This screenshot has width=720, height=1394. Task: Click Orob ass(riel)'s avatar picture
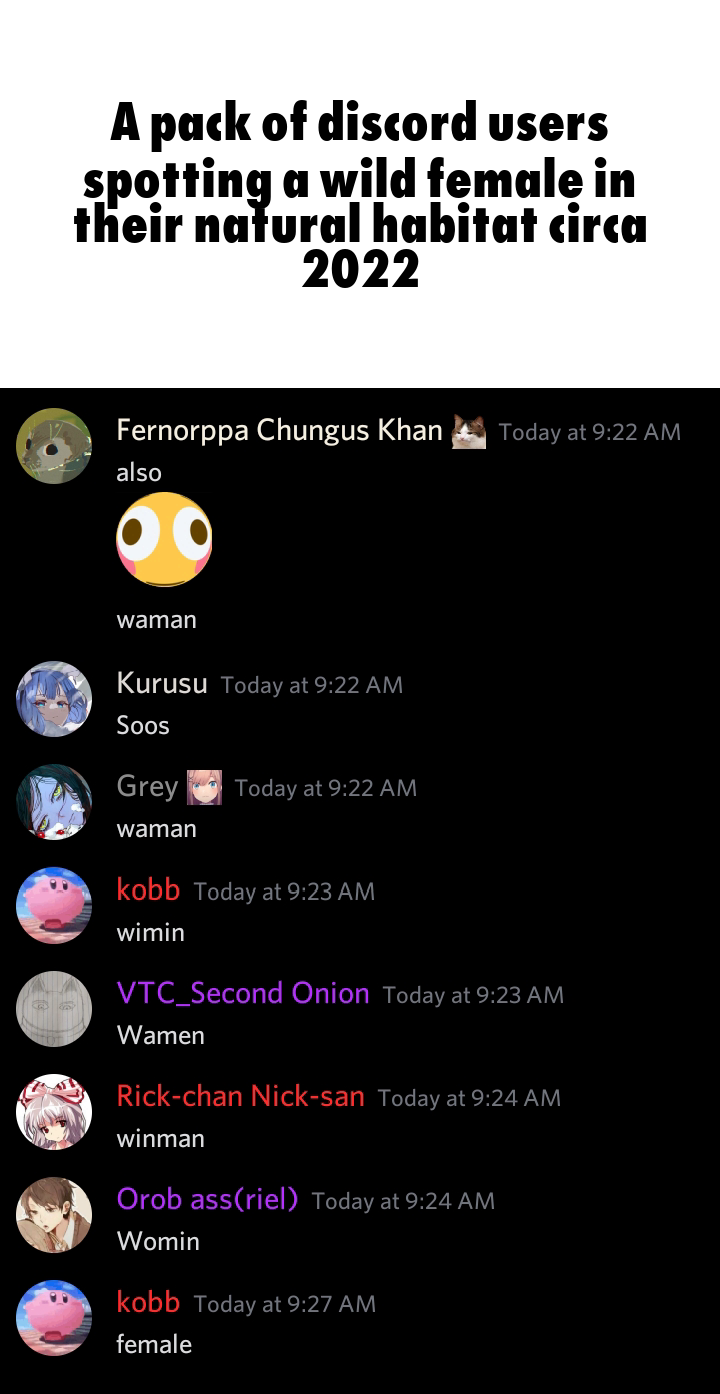pyautogui.click(x=54, y=1215)
